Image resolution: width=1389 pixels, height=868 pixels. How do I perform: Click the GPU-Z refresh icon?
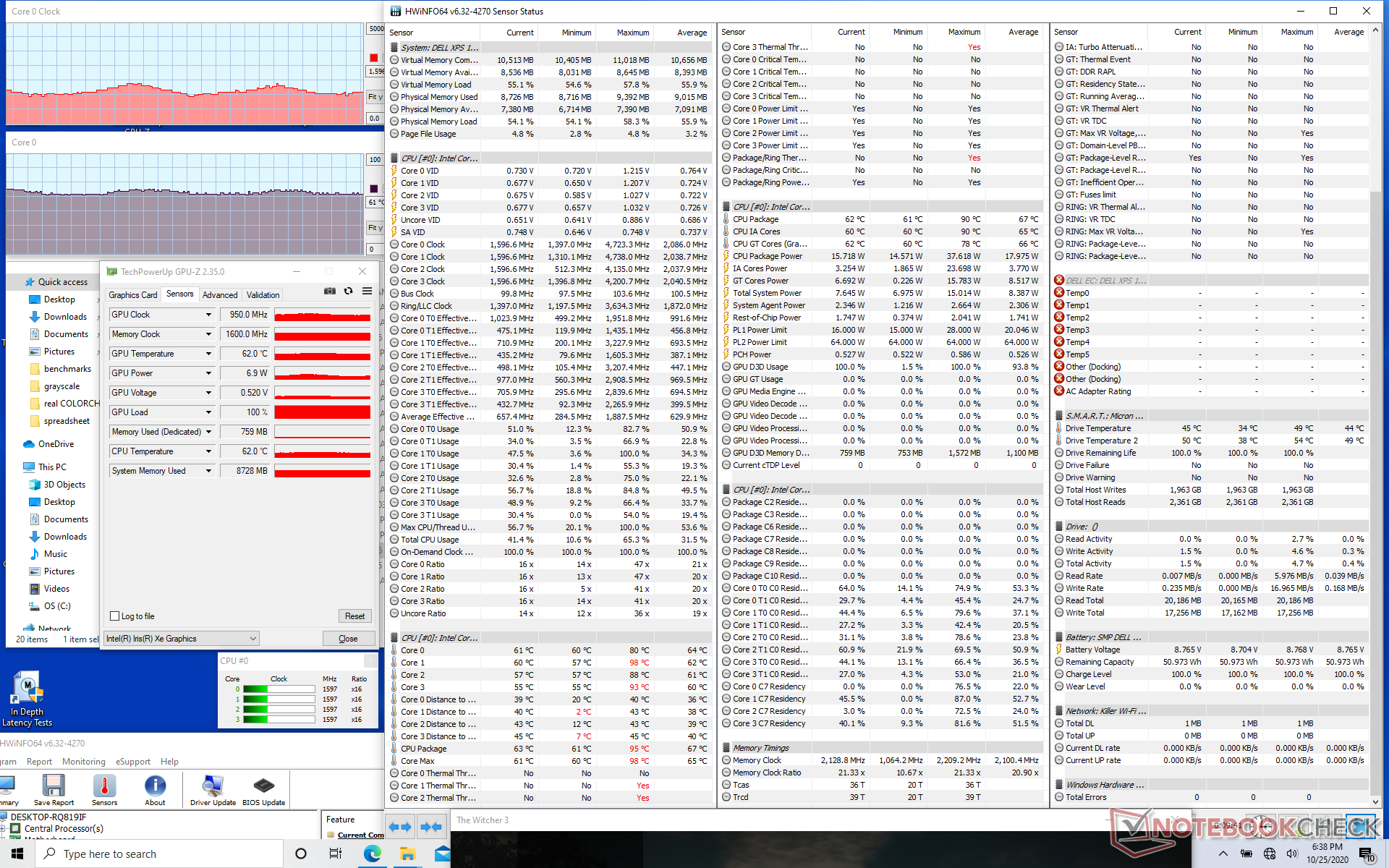click(x=349, y=292)
